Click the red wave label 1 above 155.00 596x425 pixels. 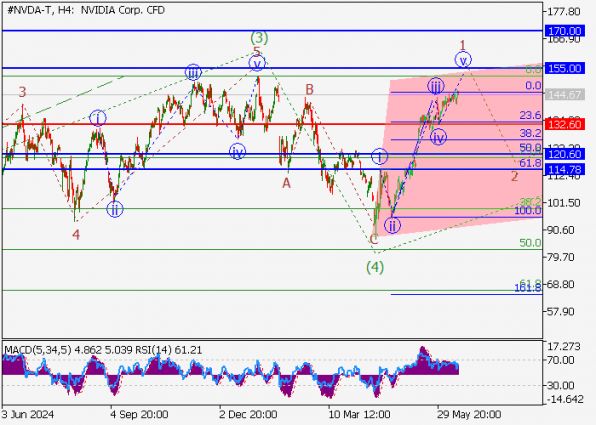click(463, 46)
